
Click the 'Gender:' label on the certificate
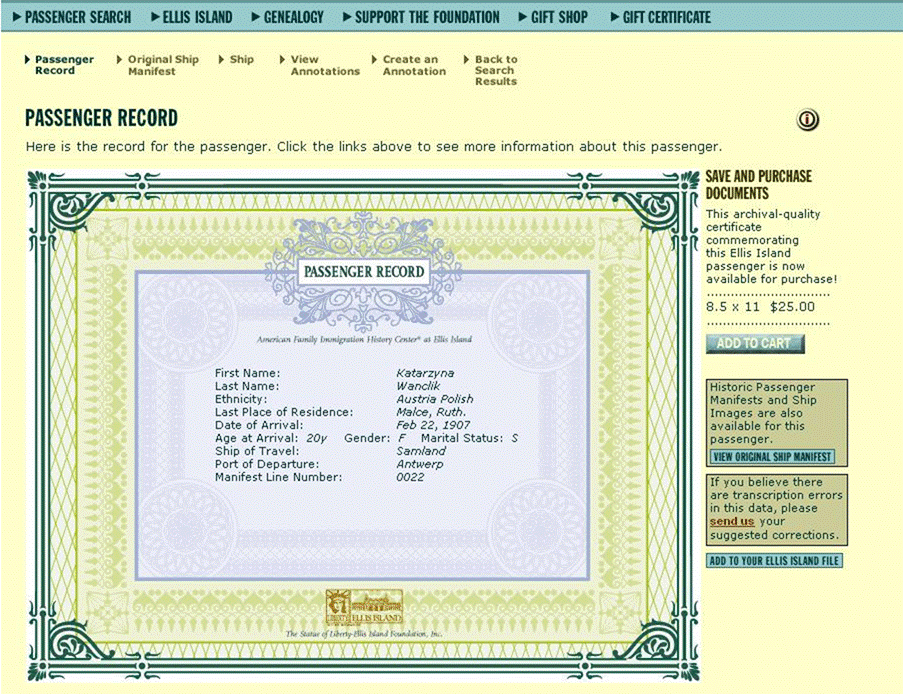click(367, 438)
